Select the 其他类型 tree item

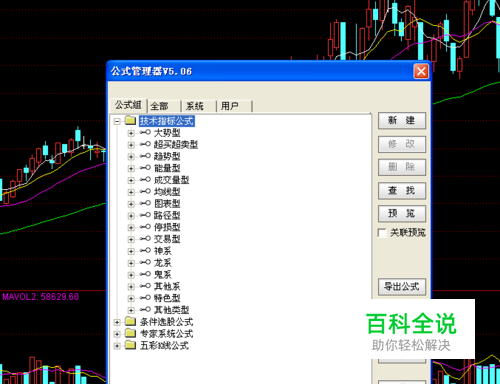coord(171,310)
